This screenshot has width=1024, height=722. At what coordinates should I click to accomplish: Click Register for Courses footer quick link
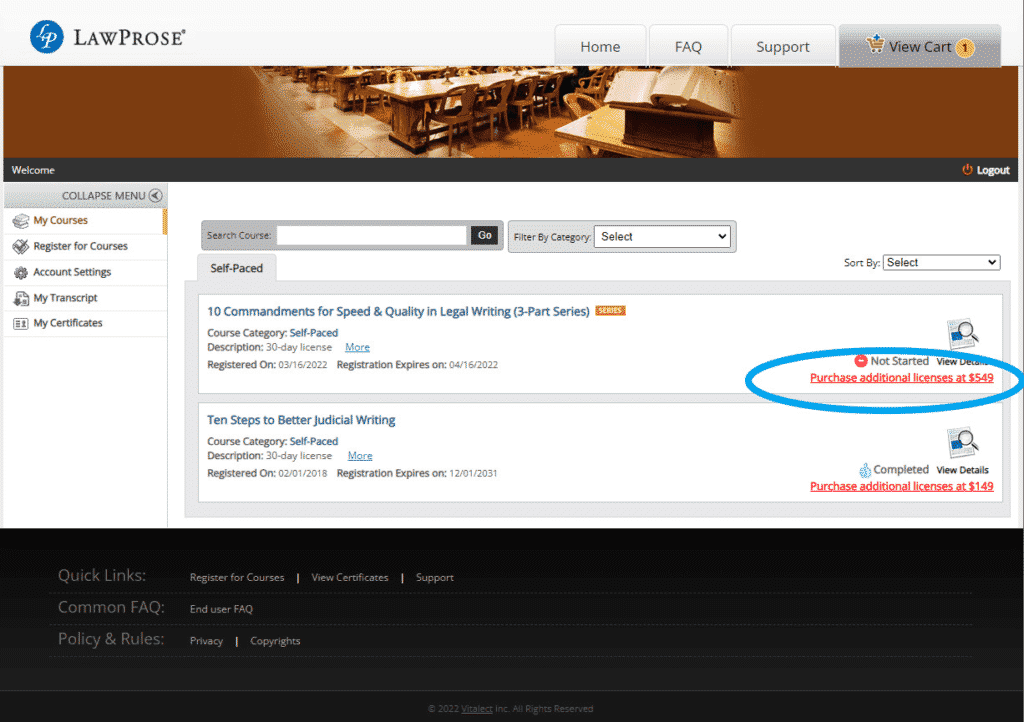(237, 578)
